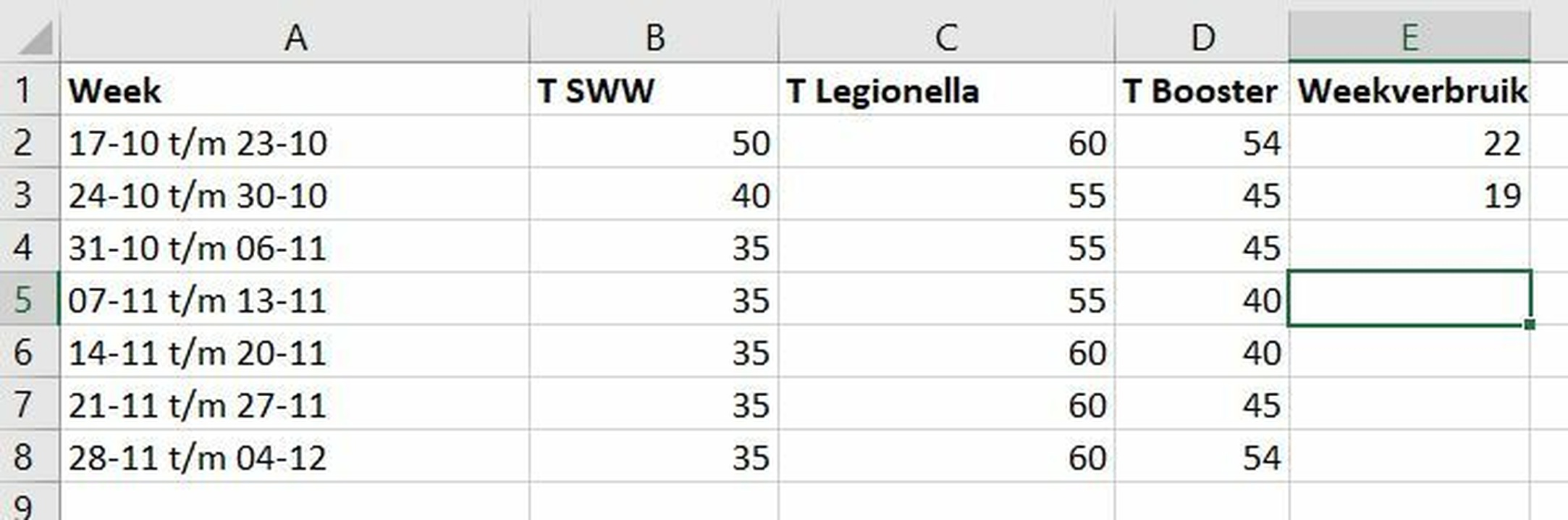Select column D header

[x=1202, y=38]
